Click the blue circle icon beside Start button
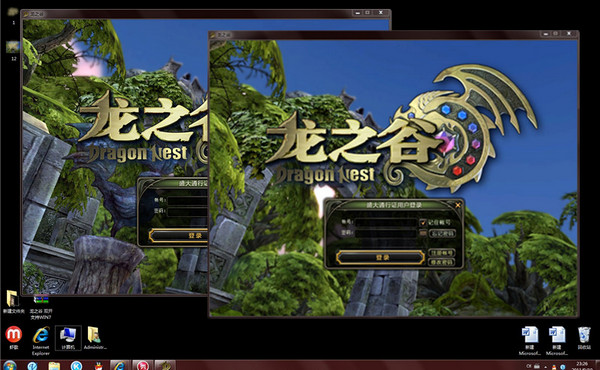The height and width of the screenshot is (370, 600). coord(32,366)
